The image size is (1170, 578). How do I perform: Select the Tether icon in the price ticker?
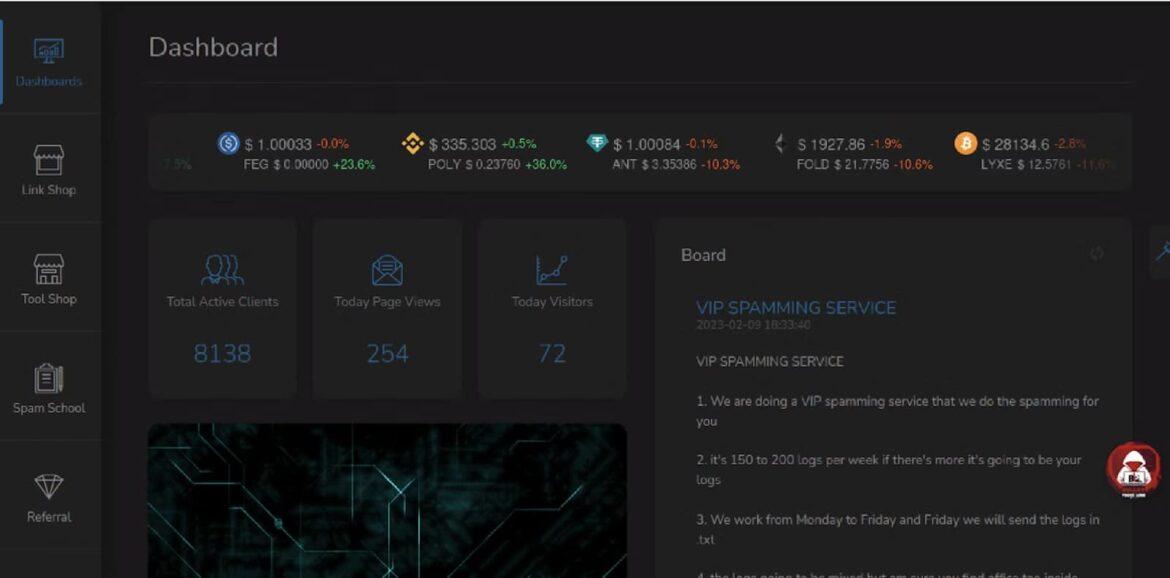[x=597, y=143]
